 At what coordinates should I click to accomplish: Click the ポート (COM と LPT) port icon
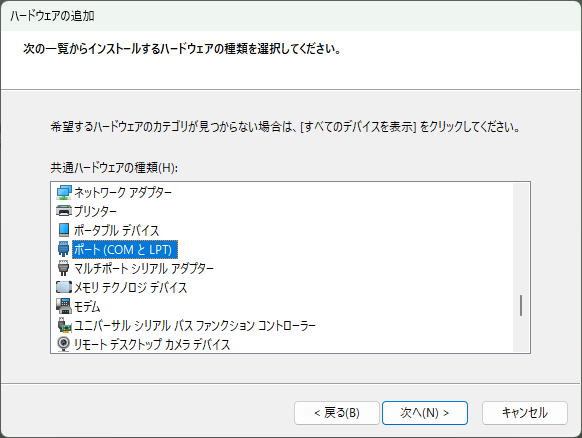[x=63, y=249]
